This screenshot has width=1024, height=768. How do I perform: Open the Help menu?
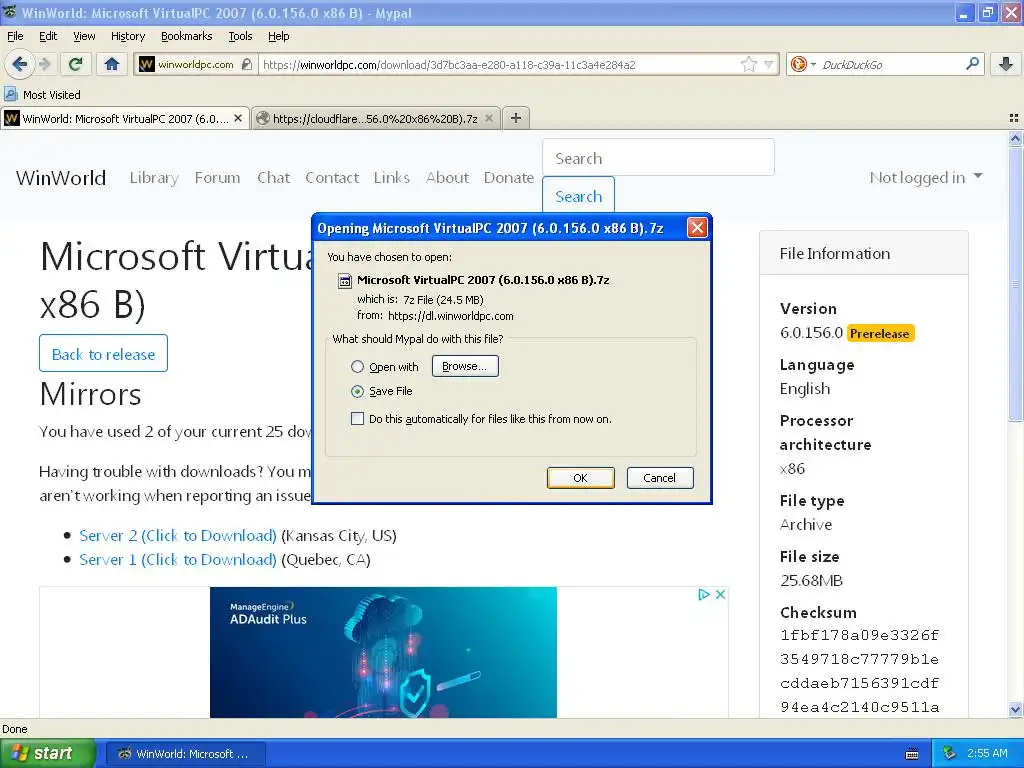278,36
